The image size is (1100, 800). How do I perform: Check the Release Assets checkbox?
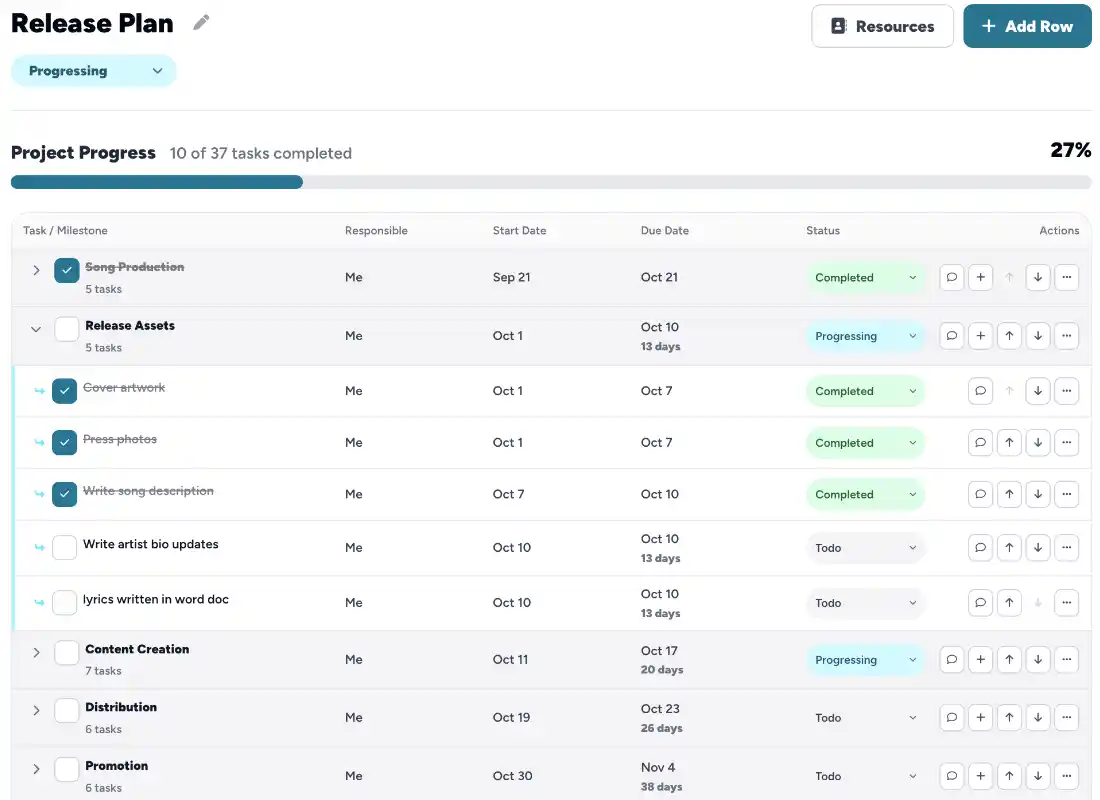67,328
